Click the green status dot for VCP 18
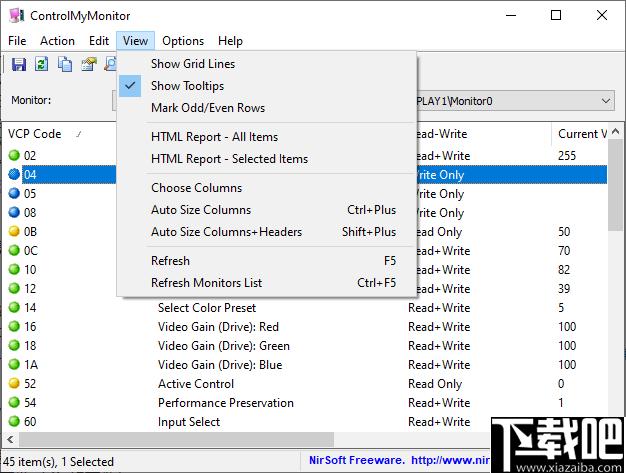This screenshot has height=473, width=626. click(14, 345)
